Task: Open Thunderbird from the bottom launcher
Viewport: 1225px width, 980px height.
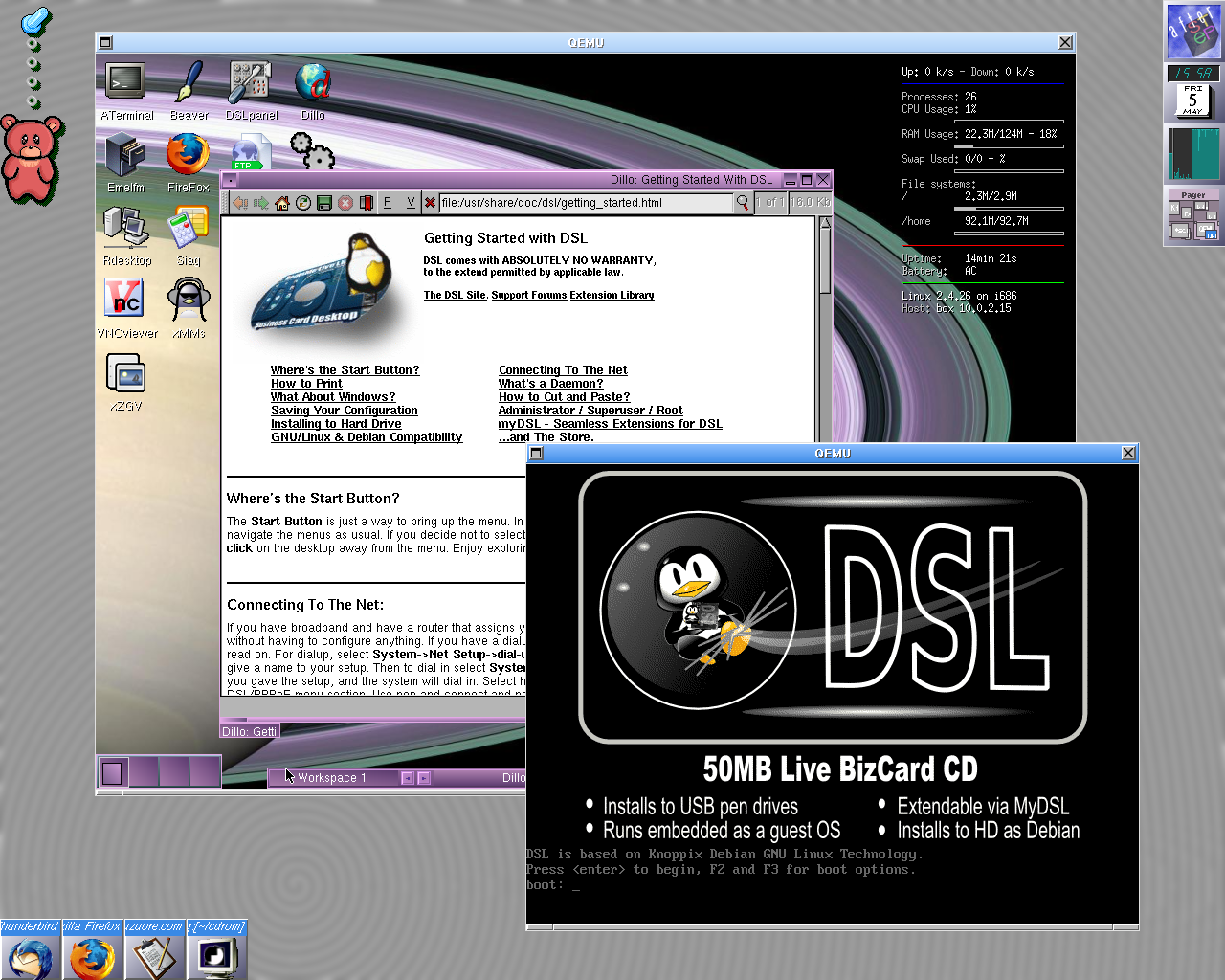Action: [30, 957]
